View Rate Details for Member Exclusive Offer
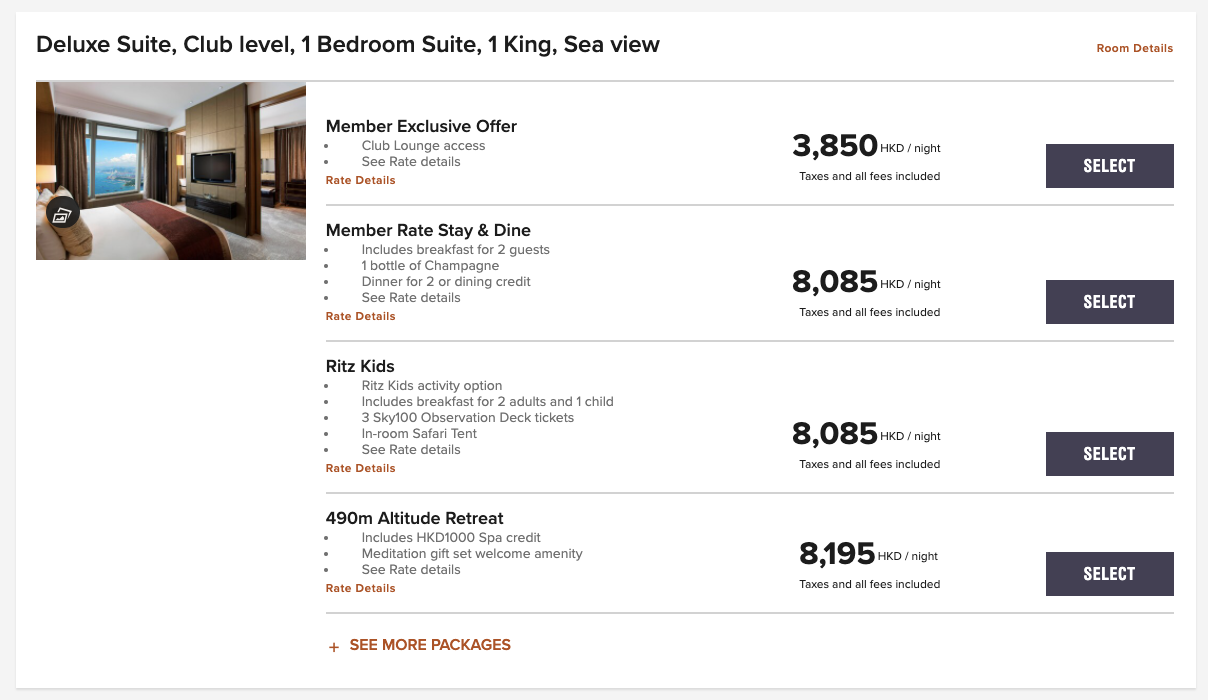The width and height of the screenshot is (1208, 700). (x=360, y=180)
